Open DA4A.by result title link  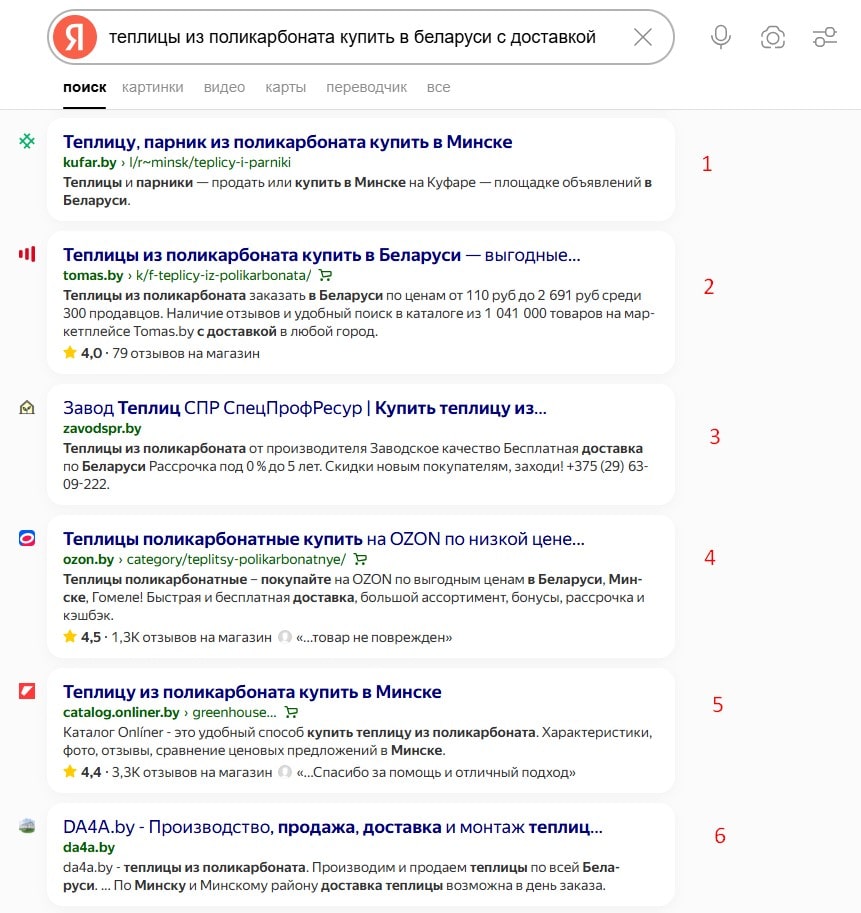332,827
